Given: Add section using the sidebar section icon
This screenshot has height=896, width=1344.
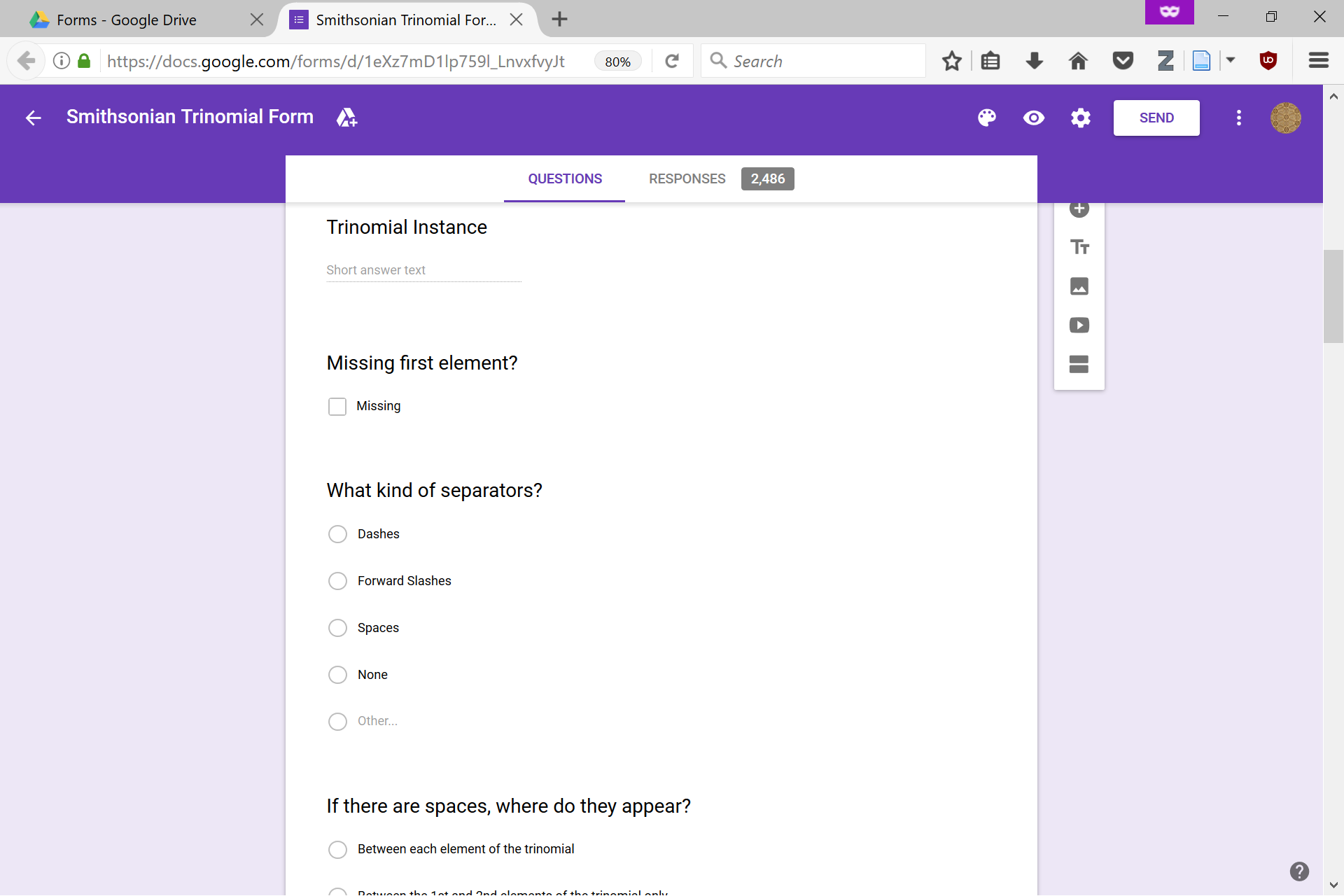Looking at the screenshot, I should pyautogui.click(x=1079, y=364).
